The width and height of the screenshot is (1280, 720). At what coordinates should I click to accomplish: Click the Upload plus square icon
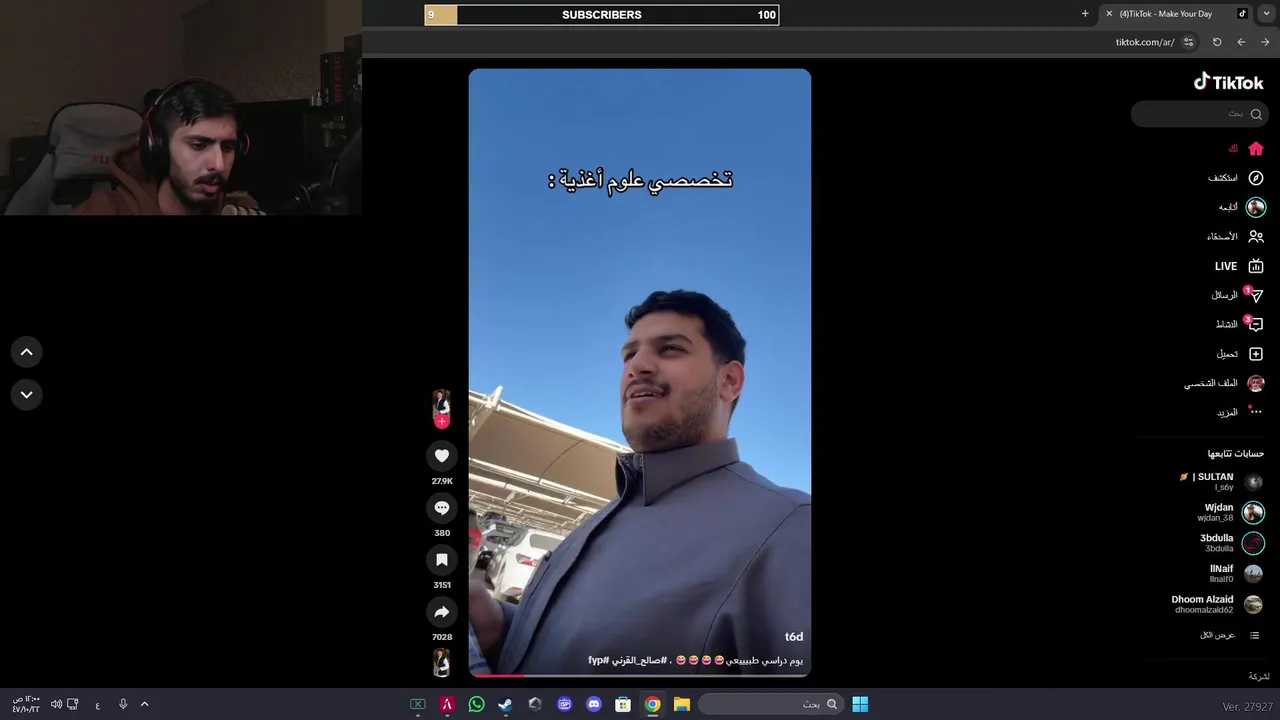tap(1256, 354)
